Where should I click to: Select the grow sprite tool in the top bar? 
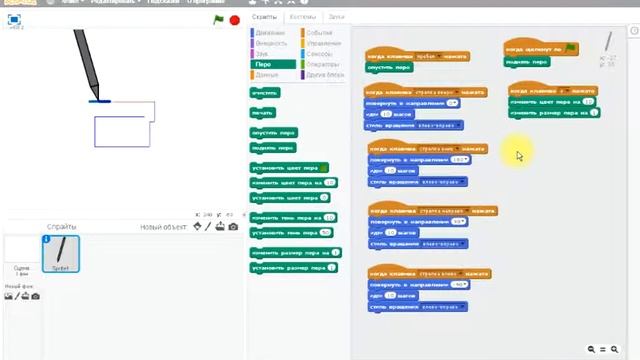(x=278, y=2)
